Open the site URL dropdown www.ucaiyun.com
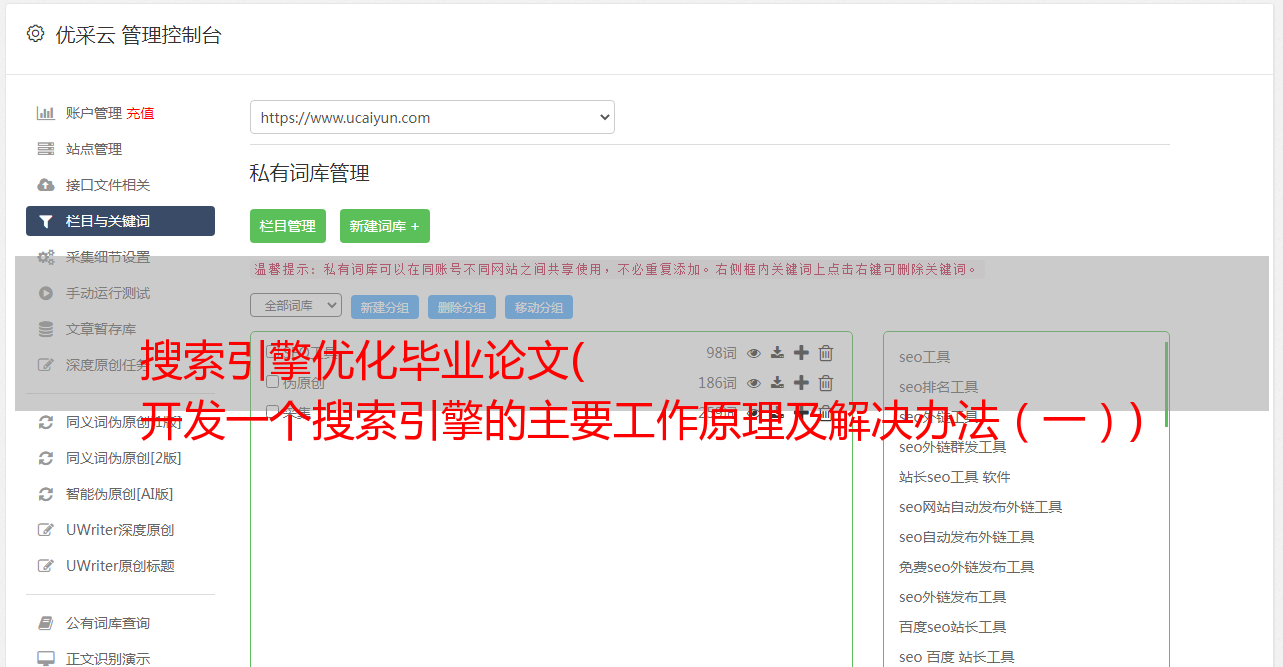Viewport: 1283px width, 667px height. pos(432,117)
